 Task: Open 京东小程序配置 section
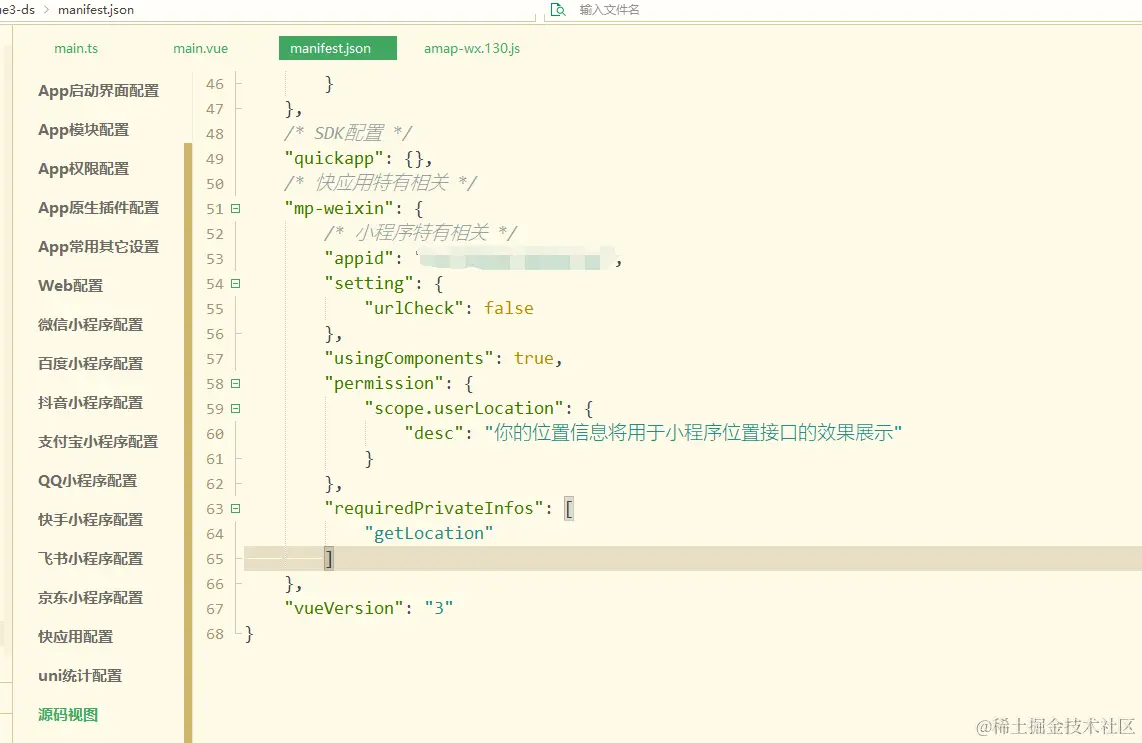click(x=90, y=597)
